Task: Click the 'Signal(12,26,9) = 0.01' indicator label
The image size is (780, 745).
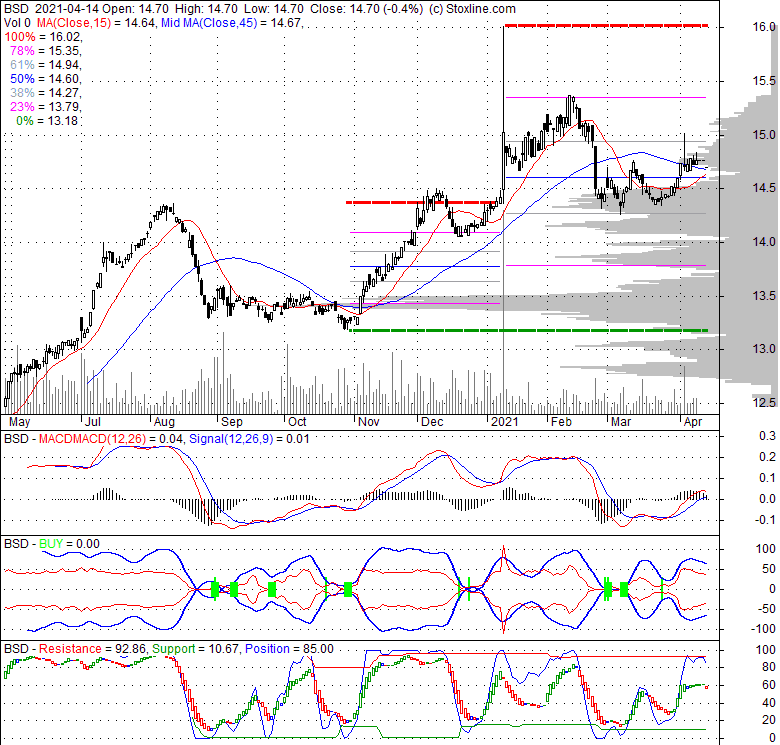Action: [x=249, y=439]
